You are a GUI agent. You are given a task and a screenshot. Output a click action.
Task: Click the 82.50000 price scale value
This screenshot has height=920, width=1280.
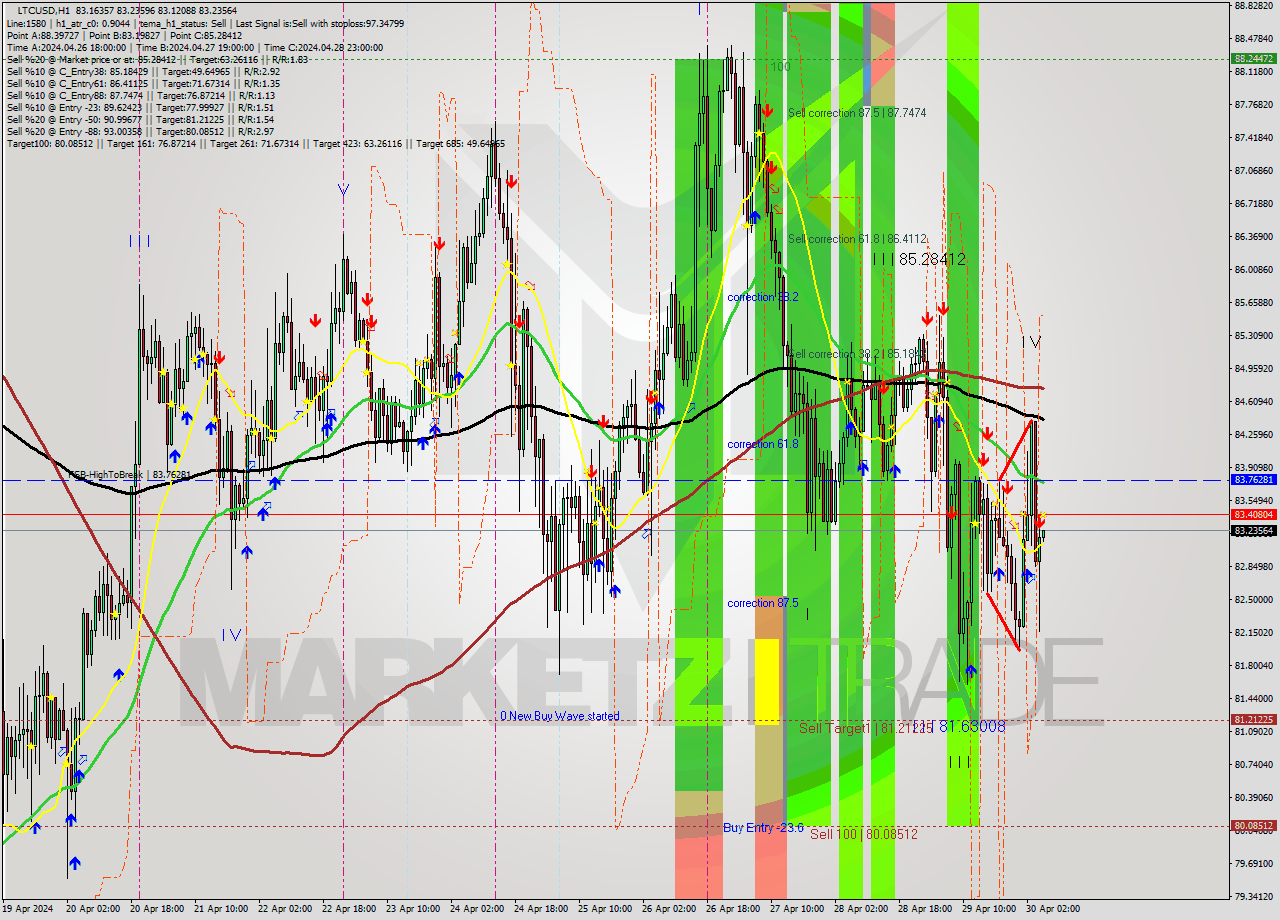(1253, 600)
